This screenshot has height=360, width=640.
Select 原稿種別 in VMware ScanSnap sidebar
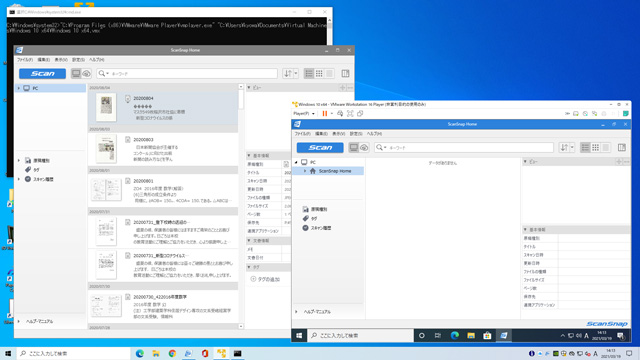(319, 209)
